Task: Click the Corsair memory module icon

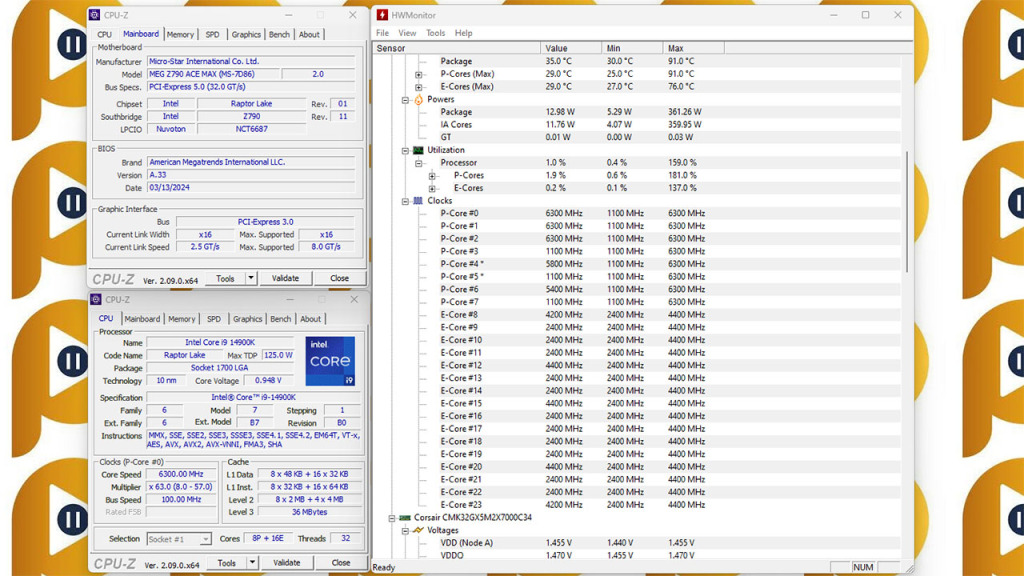Action: 405,518
